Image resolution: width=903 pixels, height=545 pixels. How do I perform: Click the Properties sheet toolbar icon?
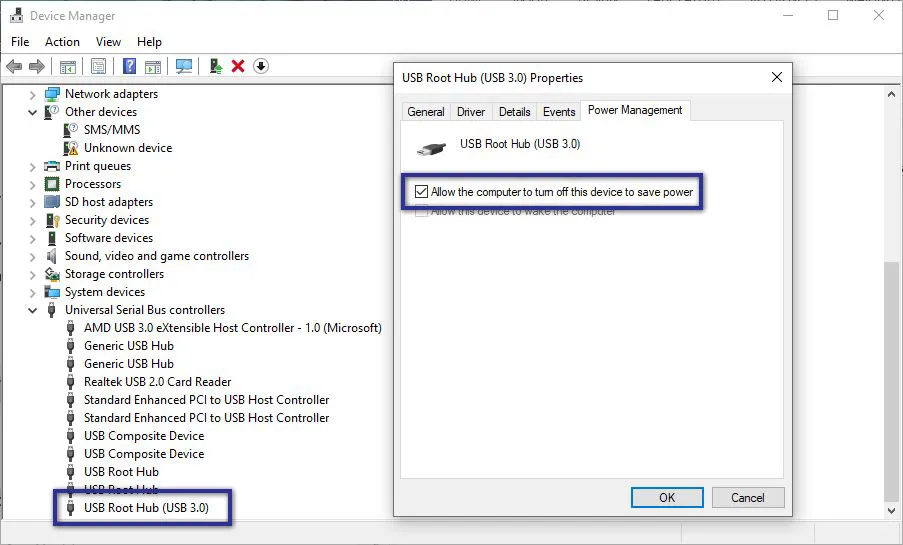(98, 66)
